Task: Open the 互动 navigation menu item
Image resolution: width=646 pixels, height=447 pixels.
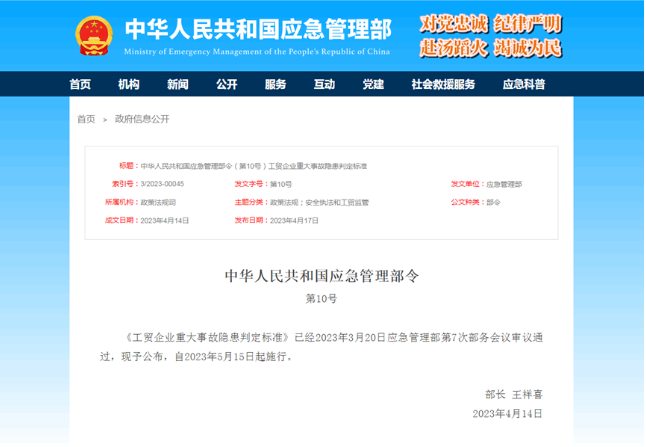Action: coord(324,84)
